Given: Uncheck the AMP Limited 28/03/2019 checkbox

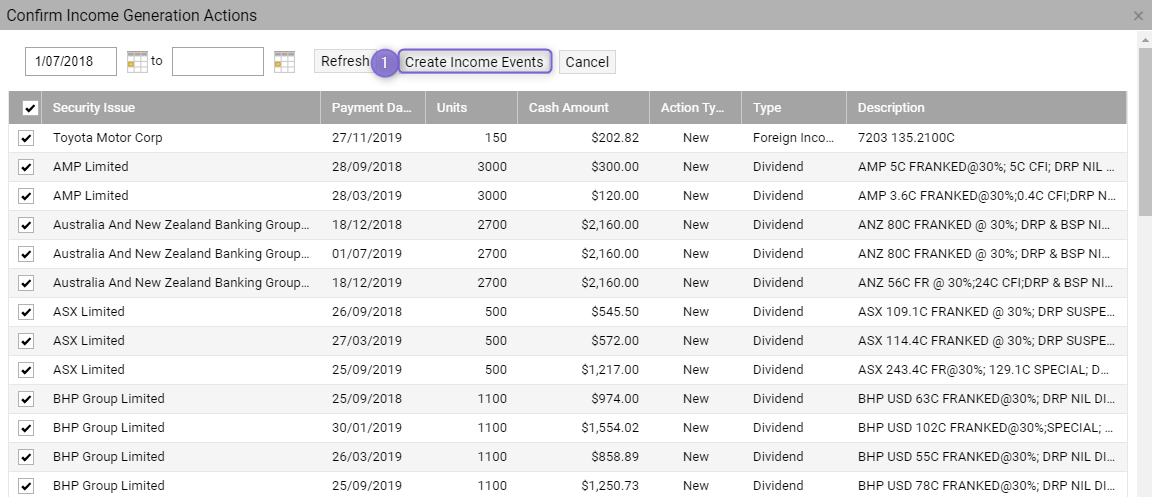Looking at the screenshot, I should [x=26, y=196].
